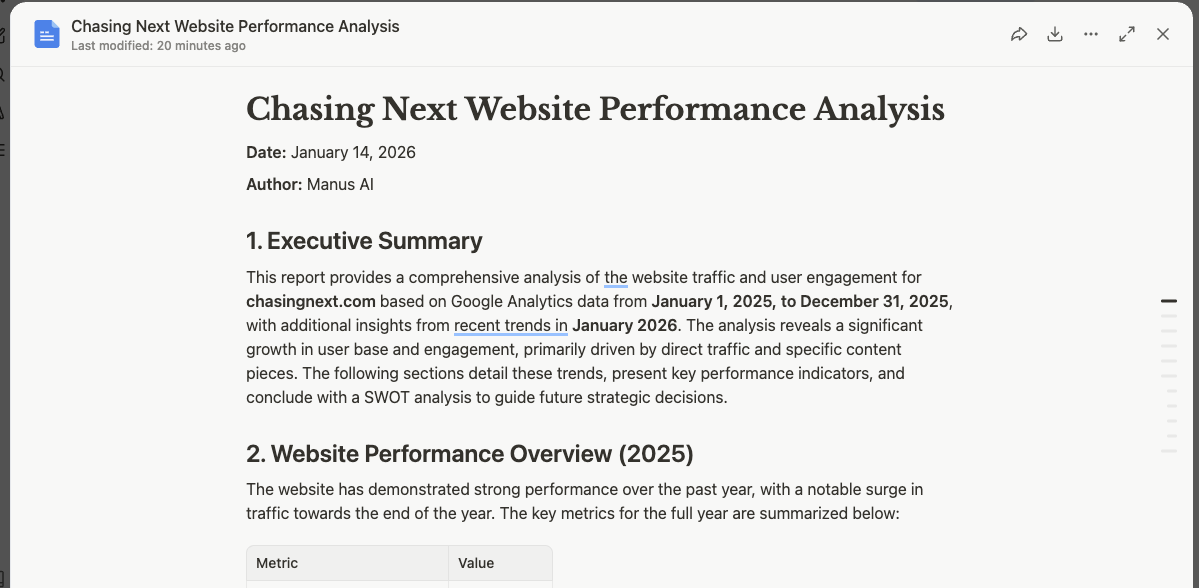The image size is (1199, 588).
Task: Click the share arrow icon
Action: 1019,34
